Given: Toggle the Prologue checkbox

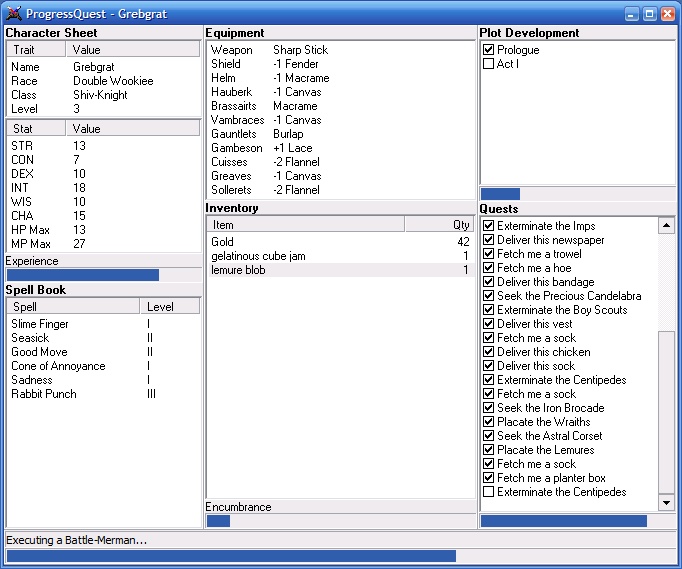Looking at the screenshot, I should tap(488, 50).
